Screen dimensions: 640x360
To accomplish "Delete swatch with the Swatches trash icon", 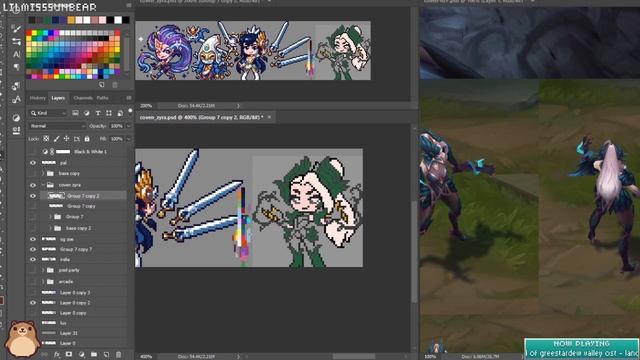I will point(115,85).
